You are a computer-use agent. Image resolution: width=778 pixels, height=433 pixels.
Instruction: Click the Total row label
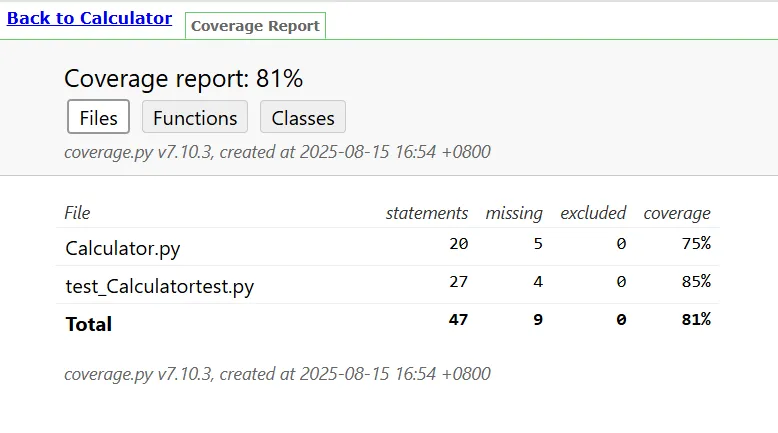(89, 324)
